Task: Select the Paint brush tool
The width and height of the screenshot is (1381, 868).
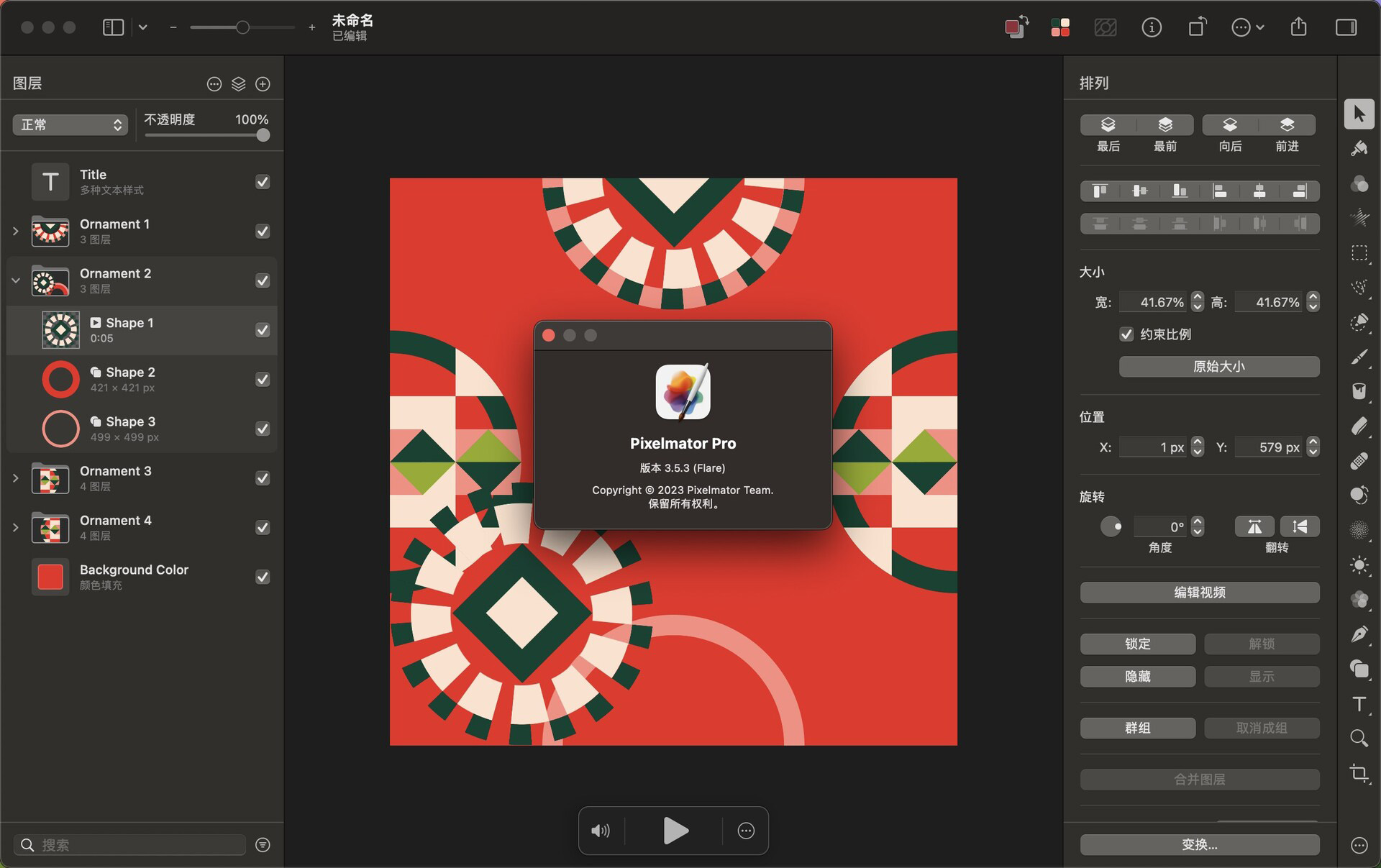Action: (x=1359, y=357)
